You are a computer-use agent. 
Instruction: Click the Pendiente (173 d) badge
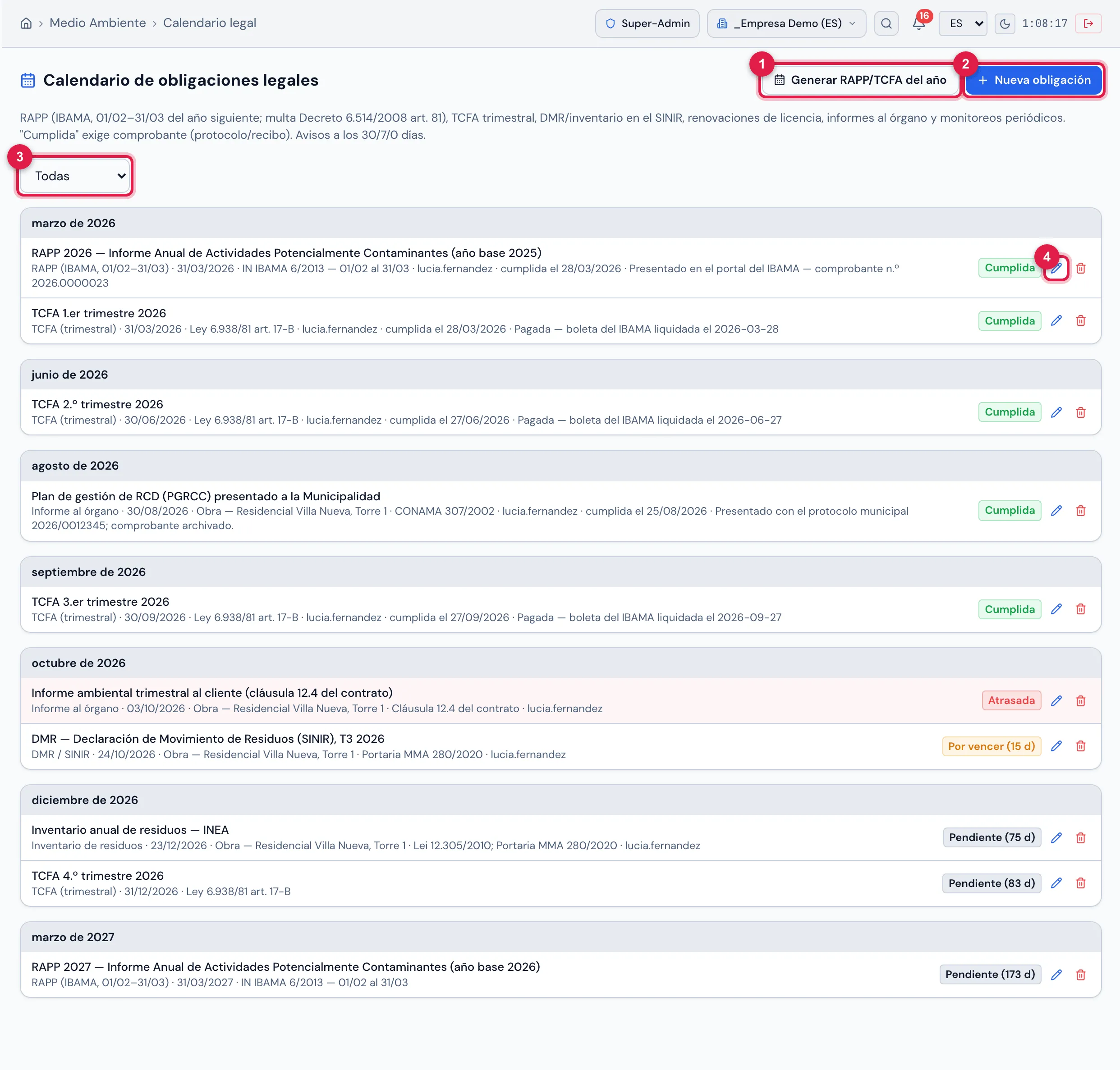990,974
